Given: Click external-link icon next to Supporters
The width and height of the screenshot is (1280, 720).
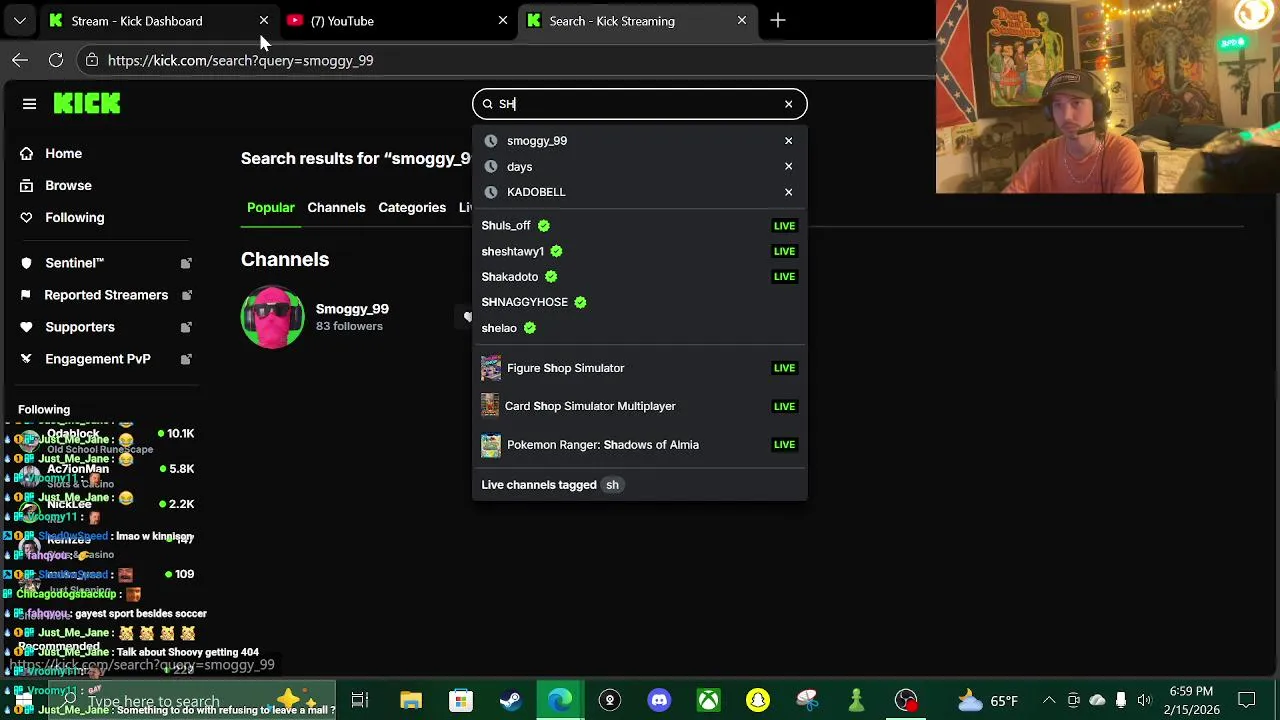Looking at the screenshot, I should tap(186, 327).
